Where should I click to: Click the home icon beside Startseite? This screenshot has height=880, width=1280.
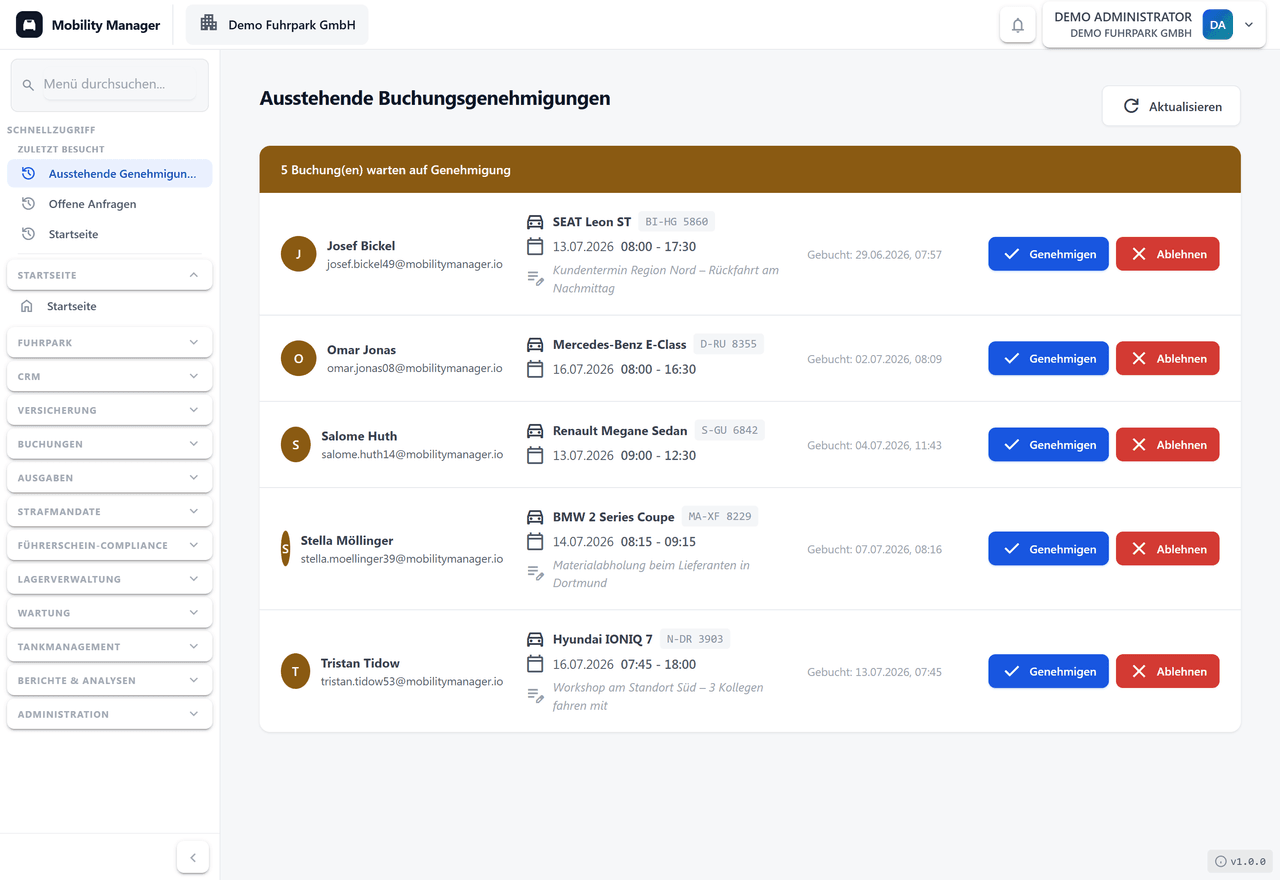27,306
